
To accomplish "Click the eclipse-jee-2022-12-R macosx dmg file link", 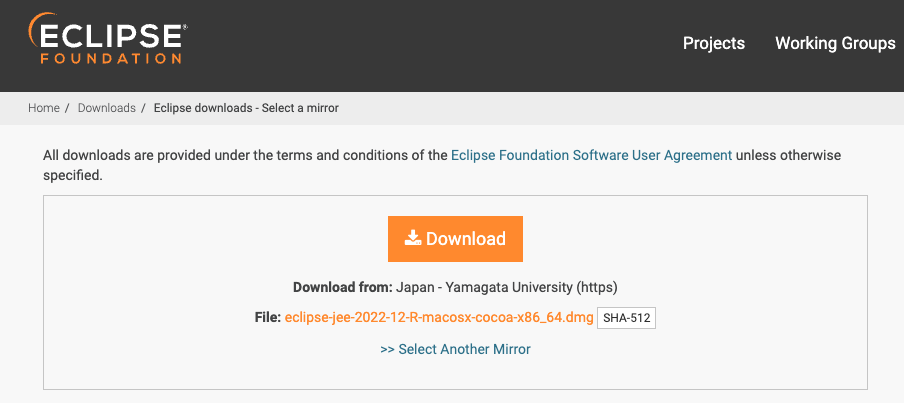I will [439, 318].
